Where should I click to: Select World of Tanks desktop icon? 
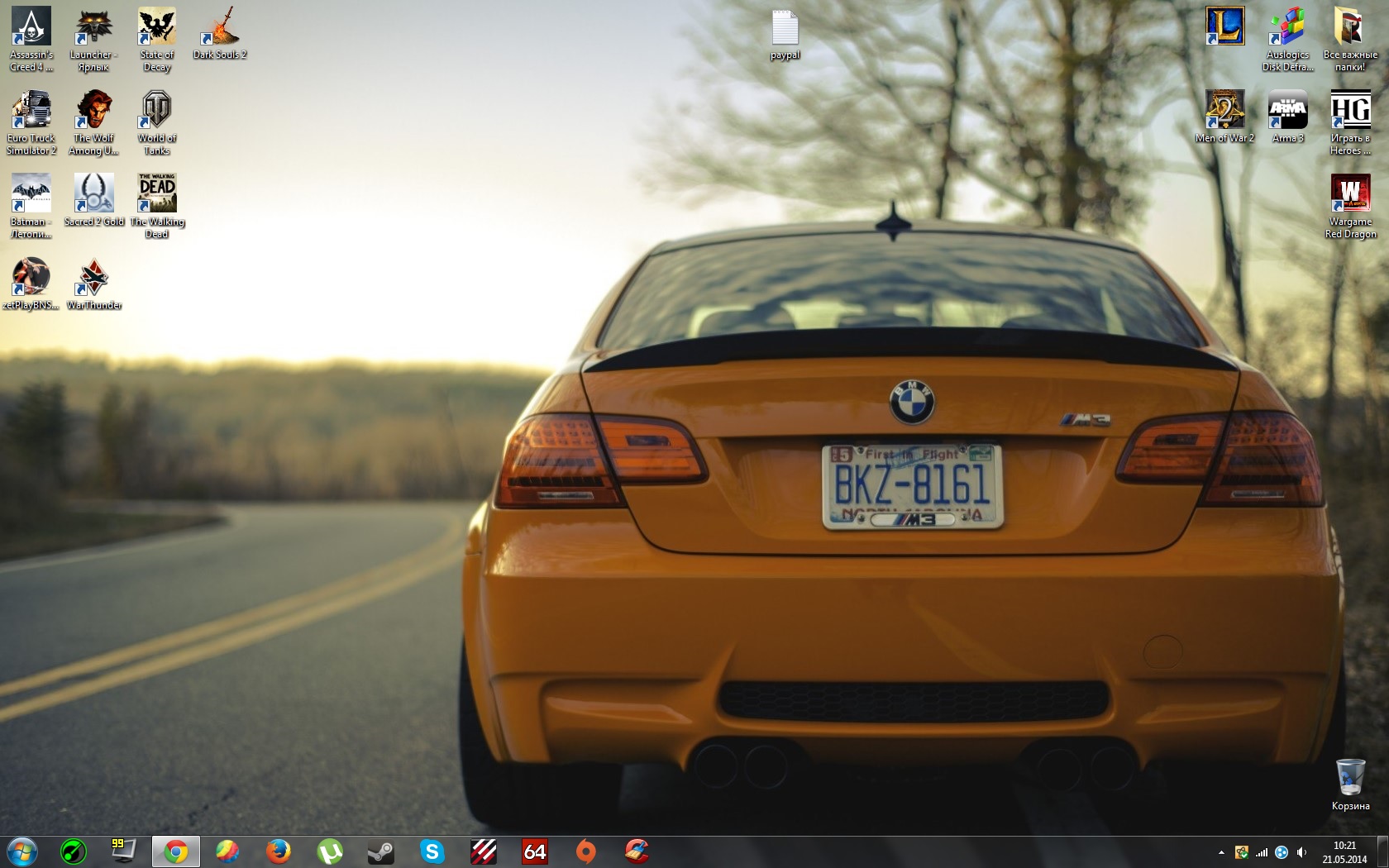pyautogui.click(x=157, y=122)
